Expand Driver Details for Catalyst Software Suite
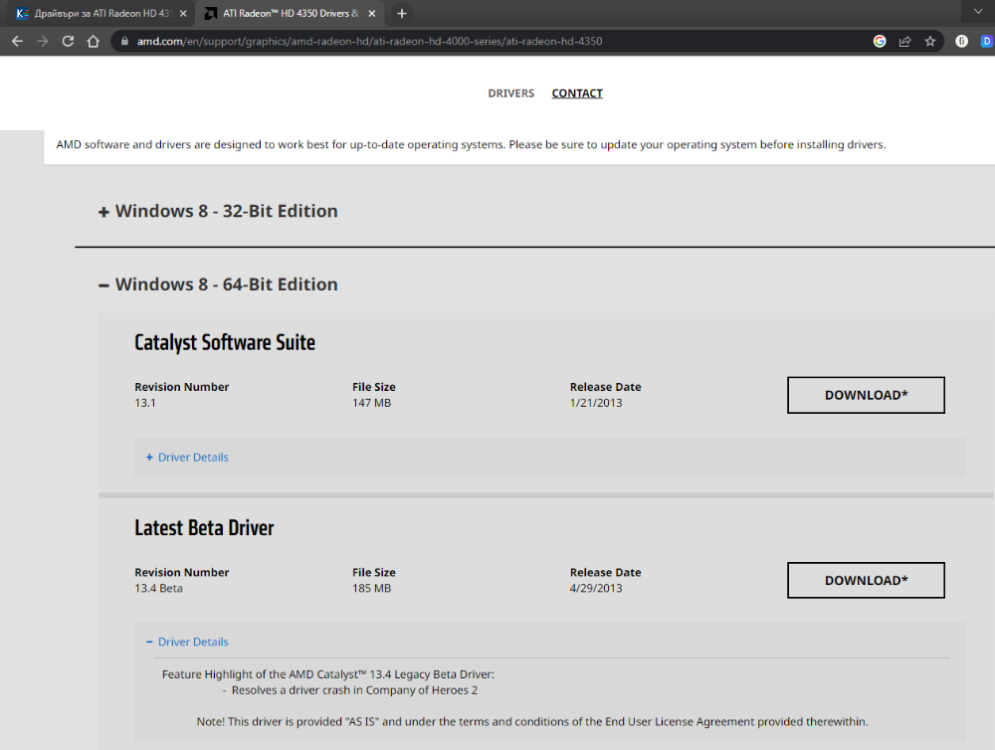The width and height of the screenshot is (995, 750). click(x=187, y=457)
